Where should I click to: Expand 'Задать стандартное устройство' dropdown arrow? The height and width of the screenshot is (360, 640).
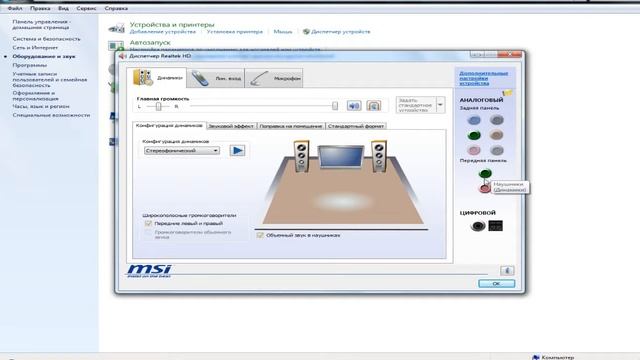pos(440,105)
